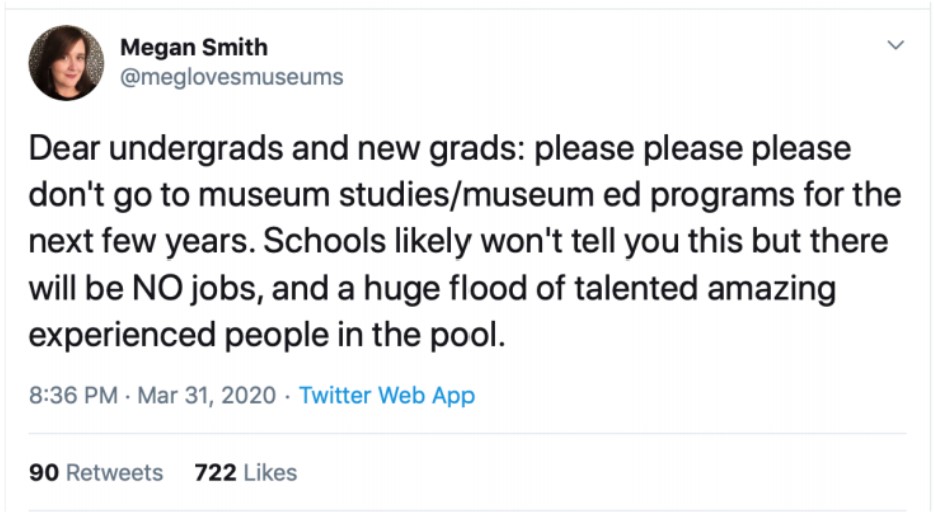Open Megan Smith's profile avatar photo
The image size is (934, 518).
(66, 63)
